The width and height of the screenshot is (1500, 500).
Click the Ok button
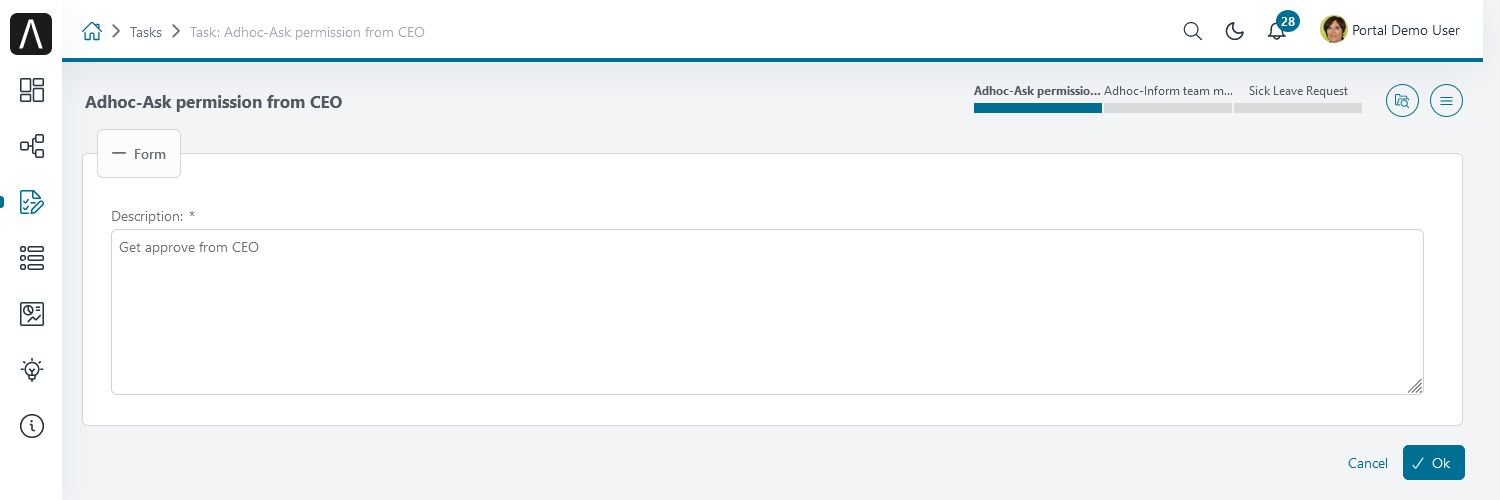[x=1433, y=462]
